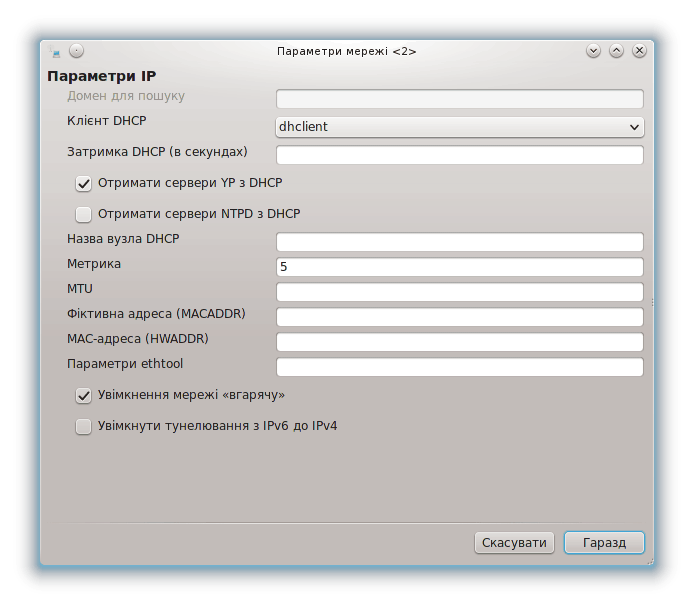Click the Назва вузла DHCP input field
Screen dimensions: 694x605
pos(459,242)
